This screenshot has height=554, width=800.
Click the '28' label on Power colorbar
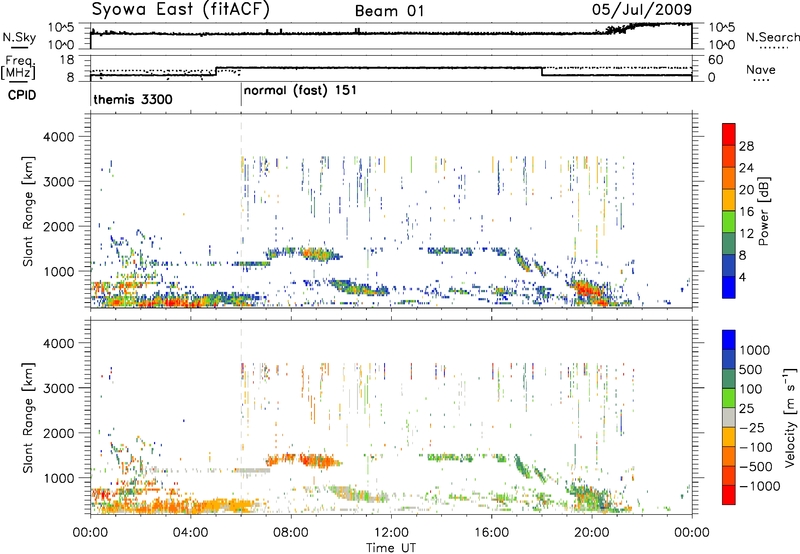pyautogui.click(x=746, y=146)
